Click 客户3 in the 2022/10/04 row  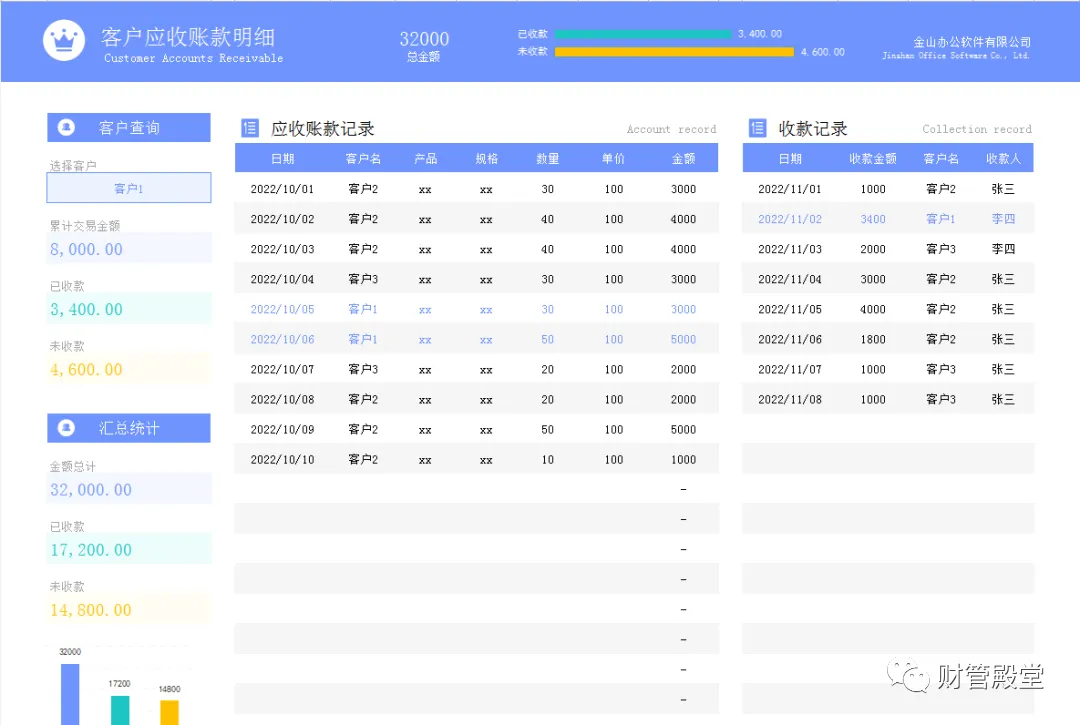coord(363,279)
